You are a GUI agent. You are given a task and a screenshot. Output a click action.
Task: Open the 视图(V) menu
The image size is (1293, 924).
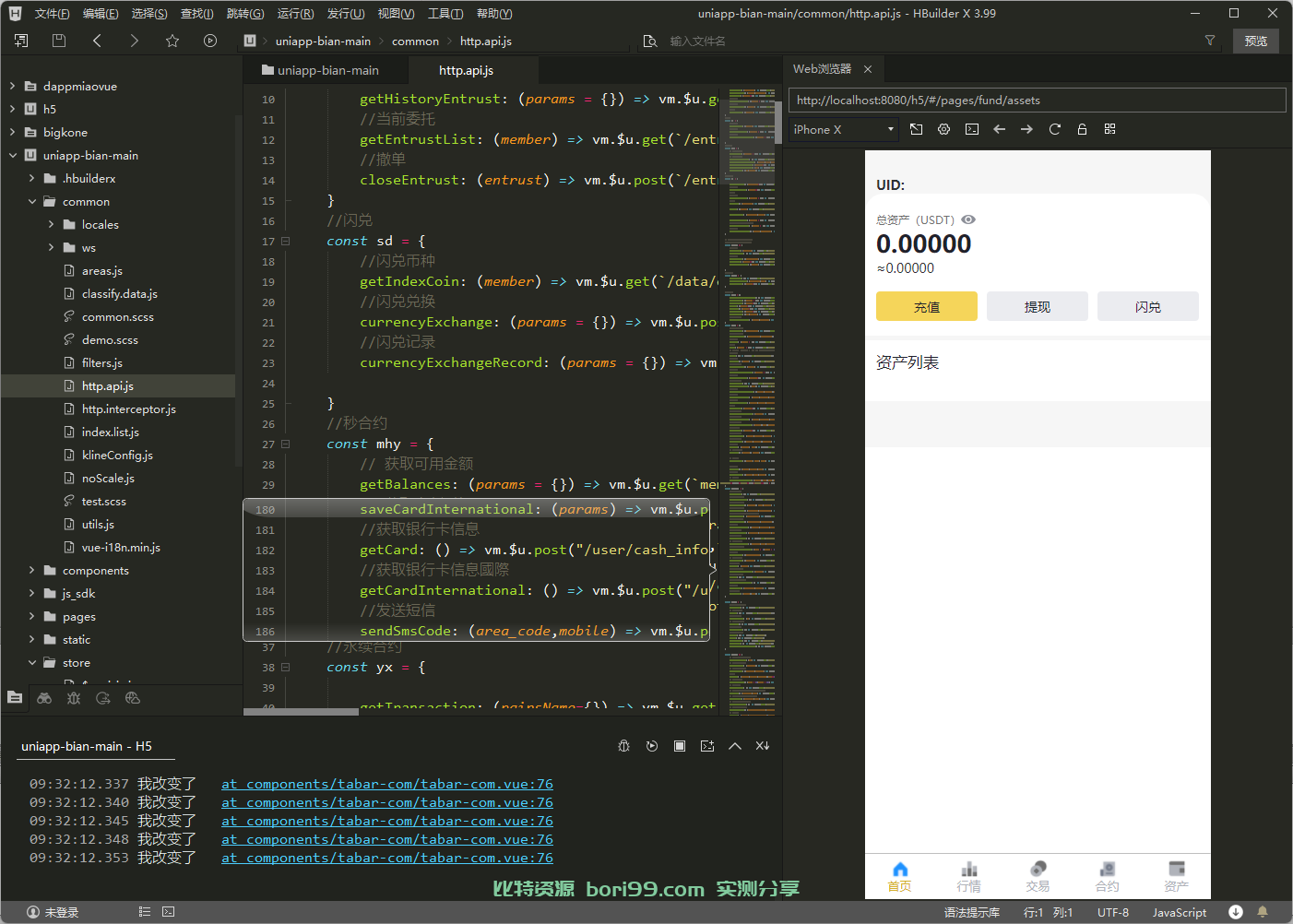click(x=396, y=14)
